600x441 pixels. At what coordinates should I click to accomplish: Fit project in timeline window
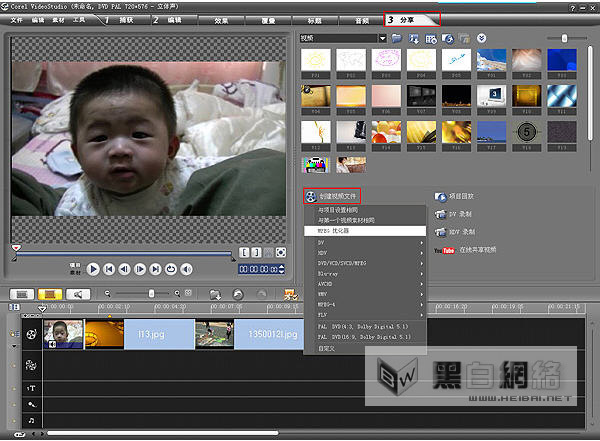pos(188,293)
